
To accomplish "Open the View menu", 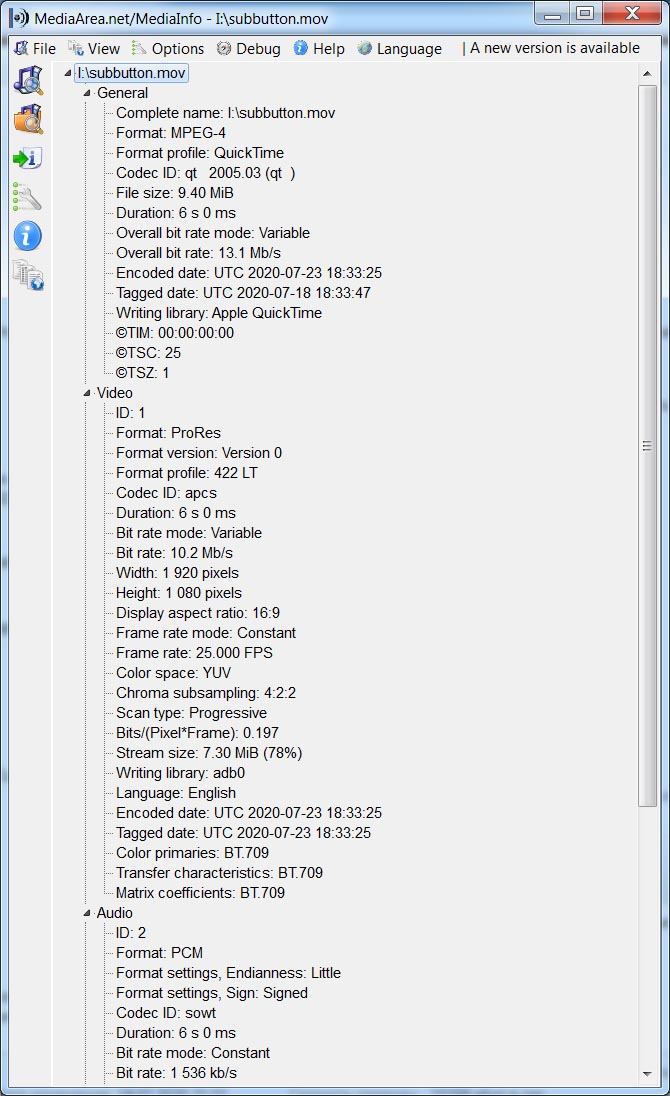I will [94, 48].
